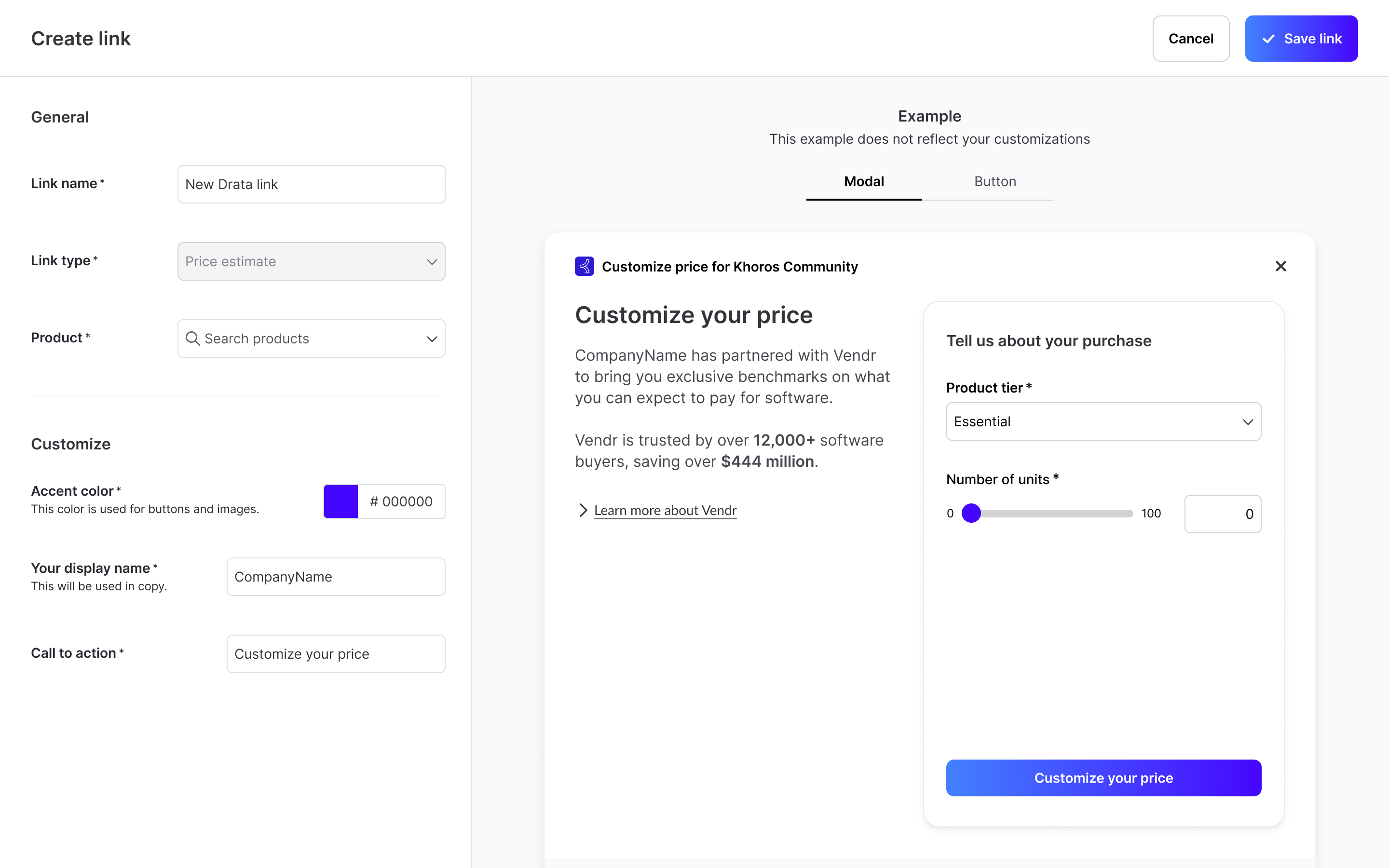Click the accent color hex value field

[x=401, y=501]
